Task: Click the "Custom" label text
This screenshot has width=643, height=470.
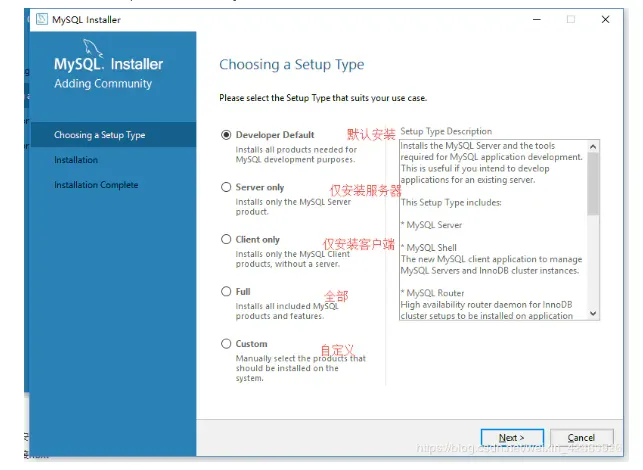Action: [251, 344]
